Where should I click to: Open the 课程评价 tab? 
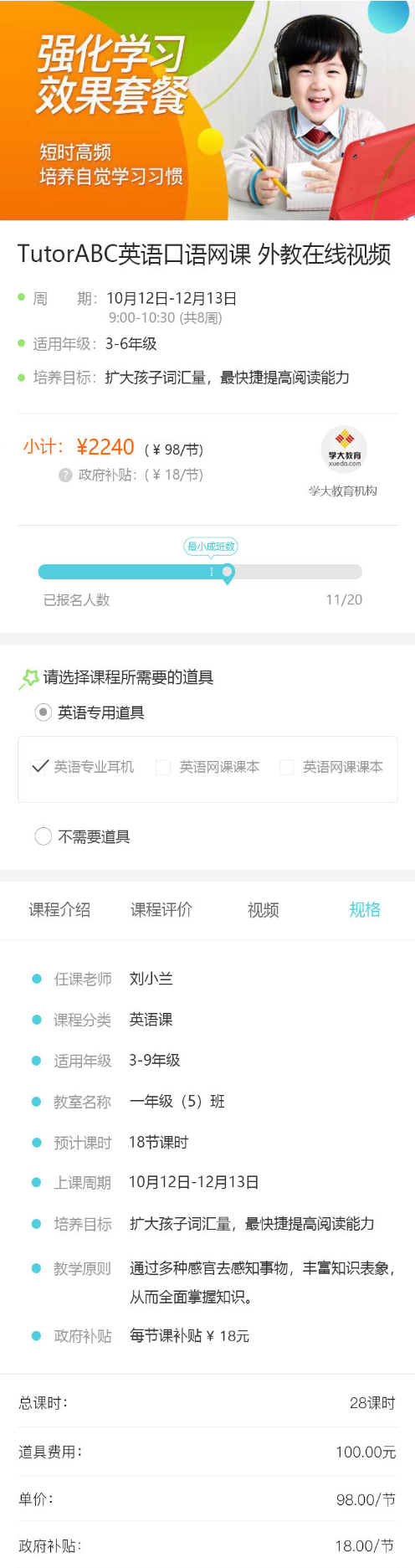161,910
